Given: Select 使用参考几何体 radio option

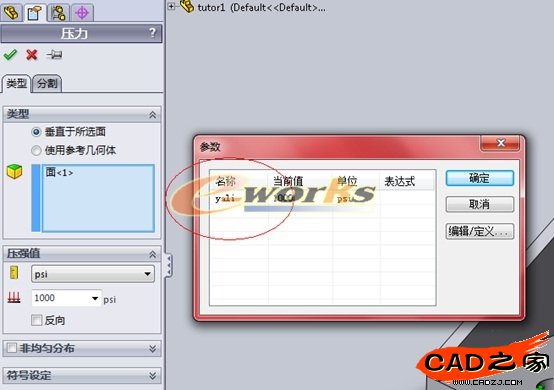Looking at the screenshot, I should (36, 150).
